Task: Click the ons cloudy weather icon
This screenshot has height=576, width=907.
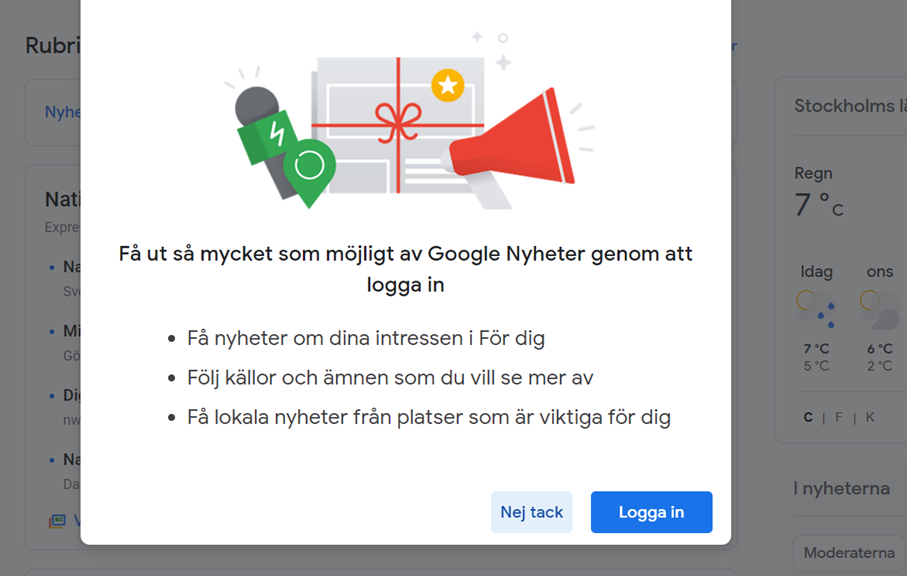Action: pyautogui.click(x=879, y=309)
